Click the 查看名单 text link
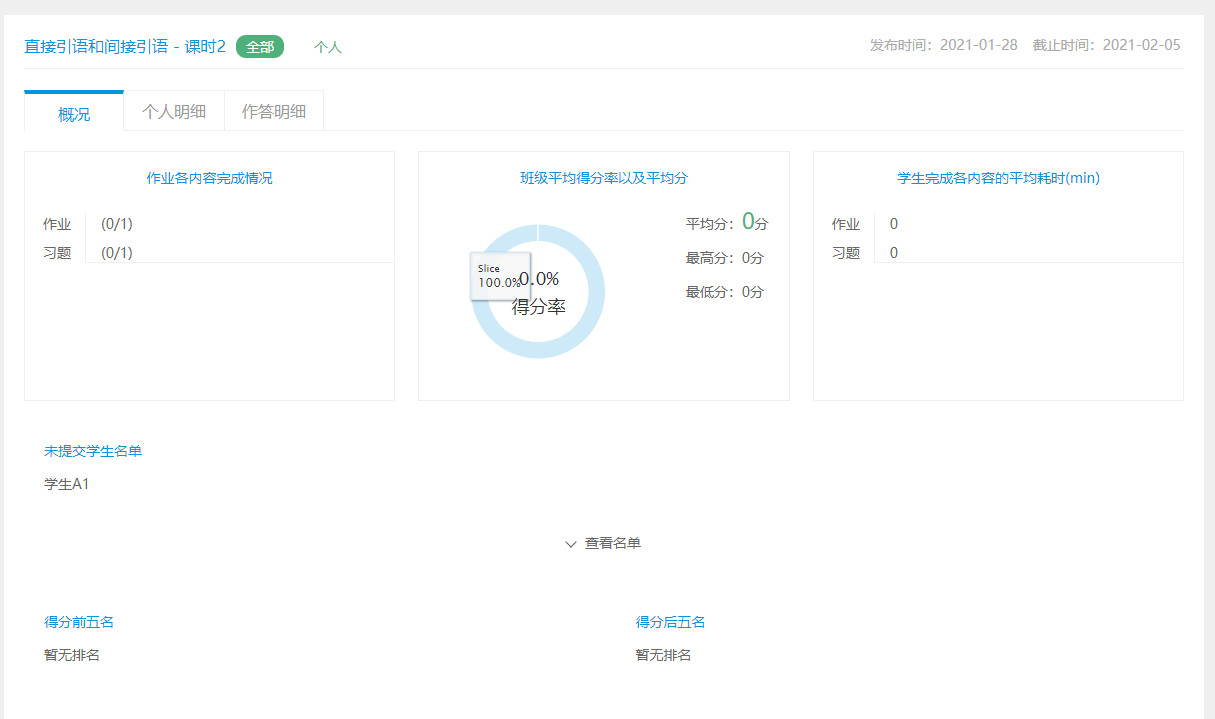Viewport: 1215px width, 719px height. pyautogui.click(x=612, y=543)
